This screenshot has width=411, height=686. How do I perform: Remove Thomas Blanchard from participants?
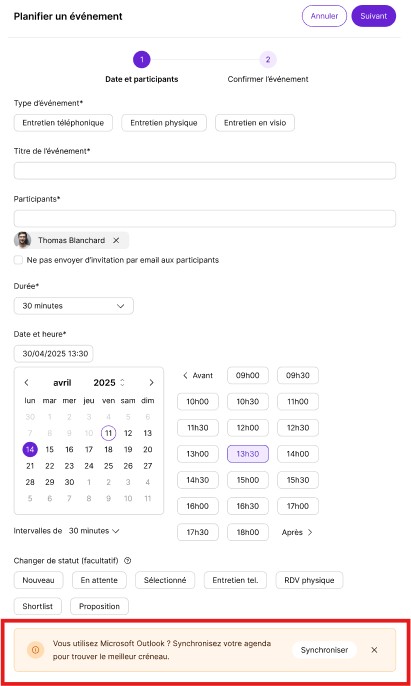pyautogui.click(x=116, y=240)
